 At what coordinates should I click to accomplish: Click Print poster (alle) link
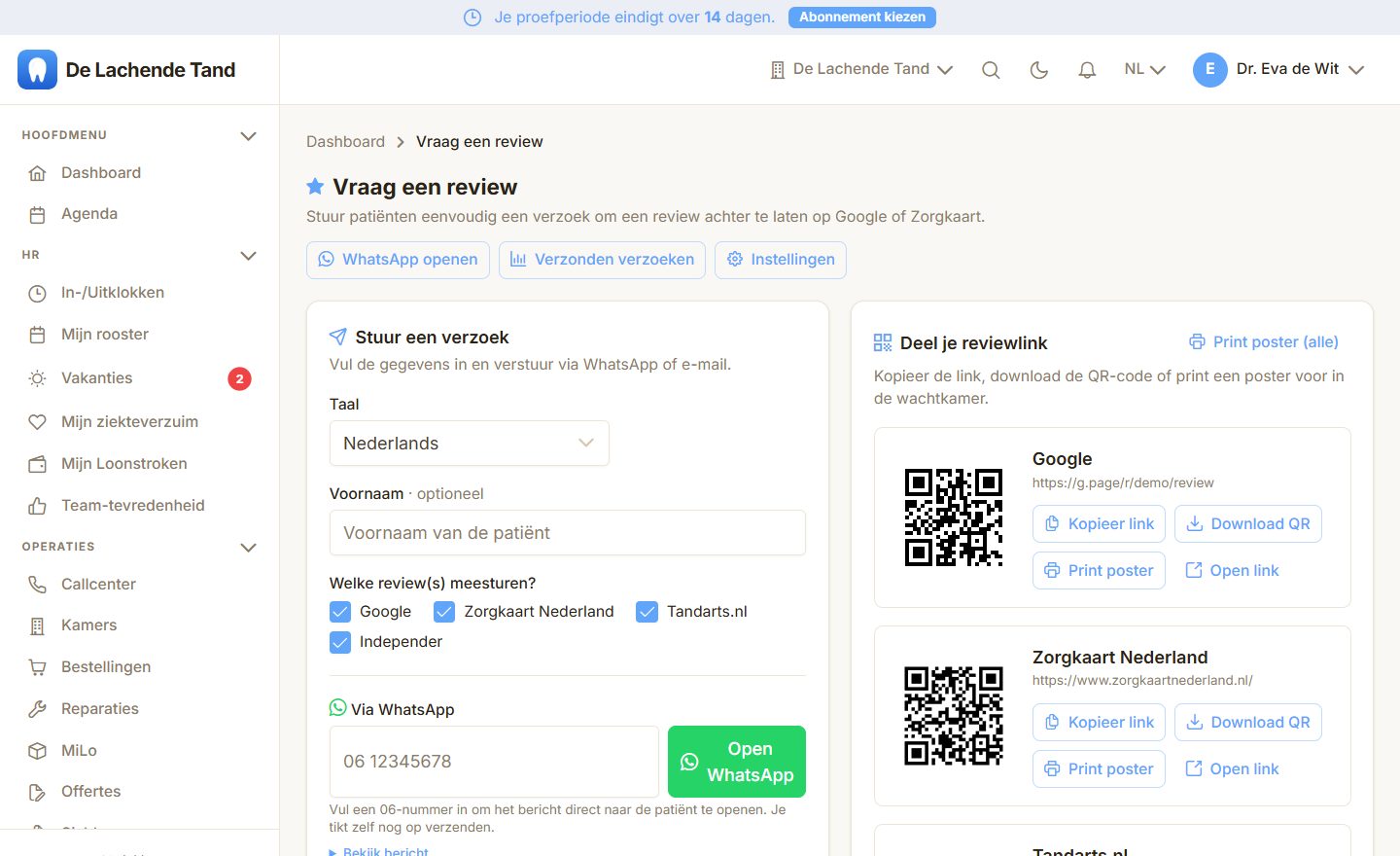(x=1264, y=342)
